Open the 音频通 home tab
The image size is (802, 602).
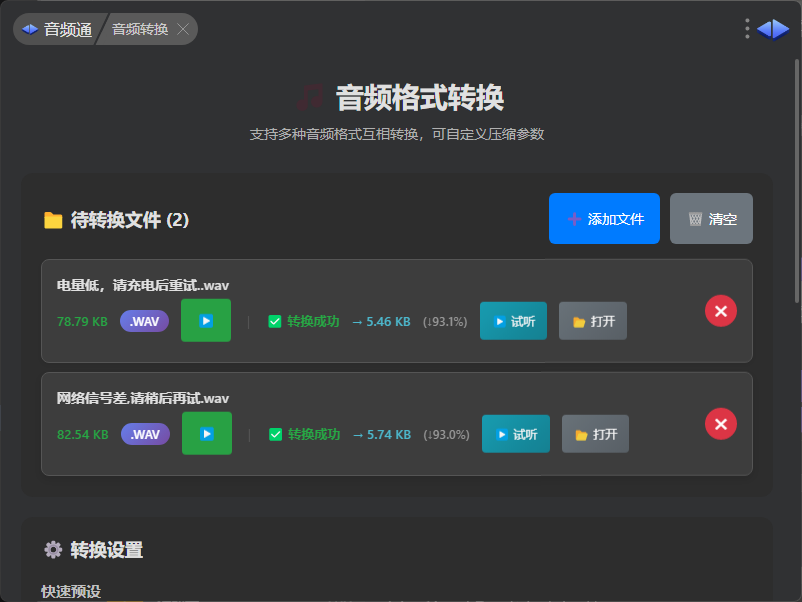pos(57,29)
